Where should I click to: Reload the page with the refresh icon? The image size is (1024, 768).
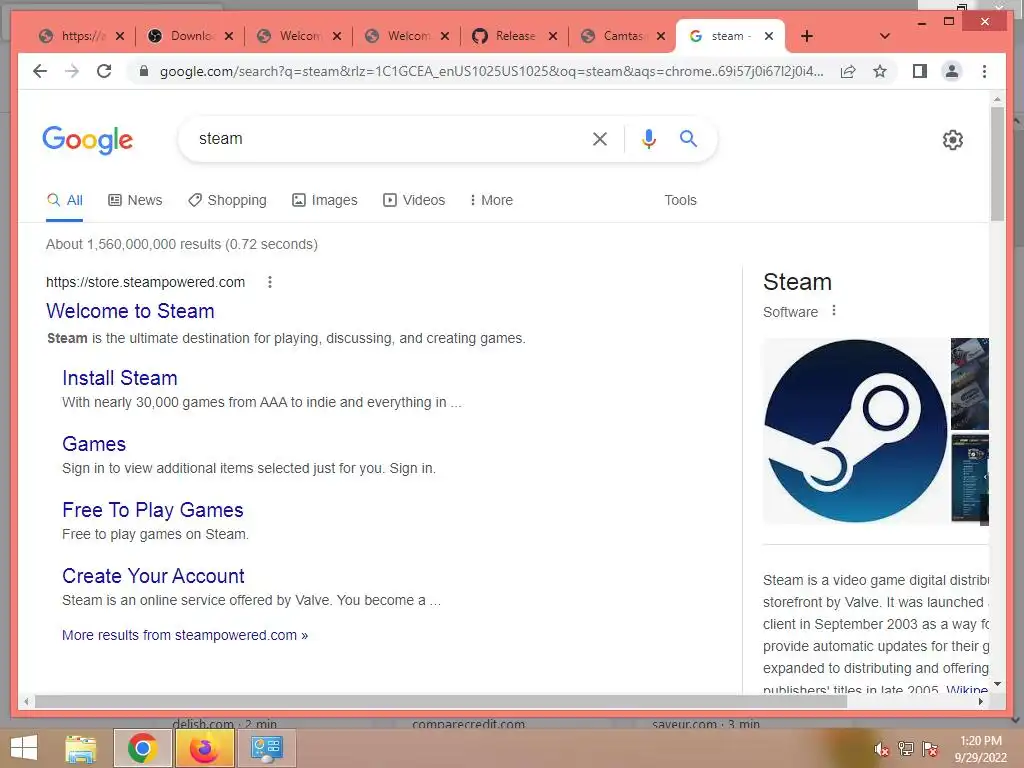coord(104,71)
